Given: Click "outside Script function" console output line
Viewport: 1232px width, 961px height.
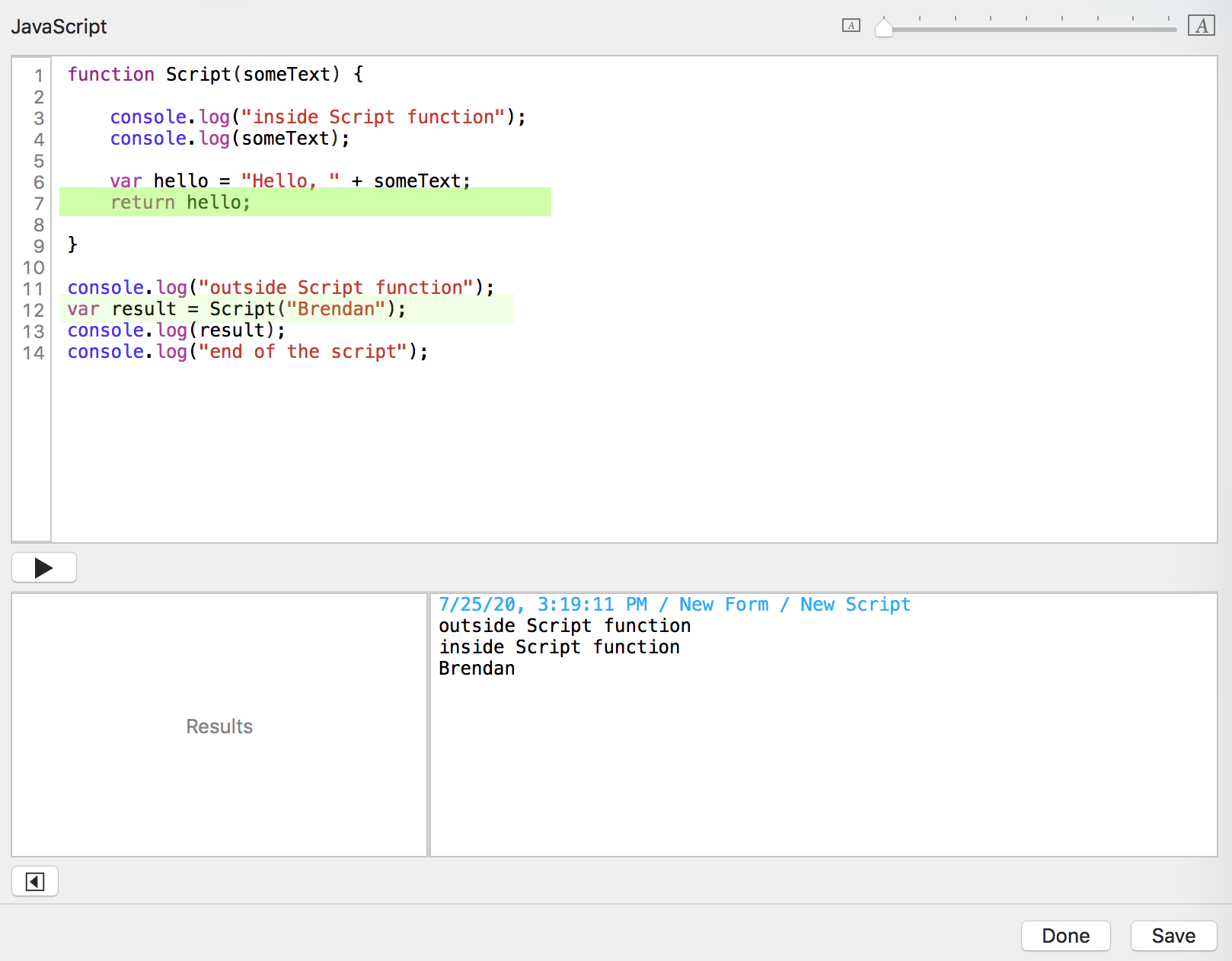Looking at the screenshot, I should (564, 626).
